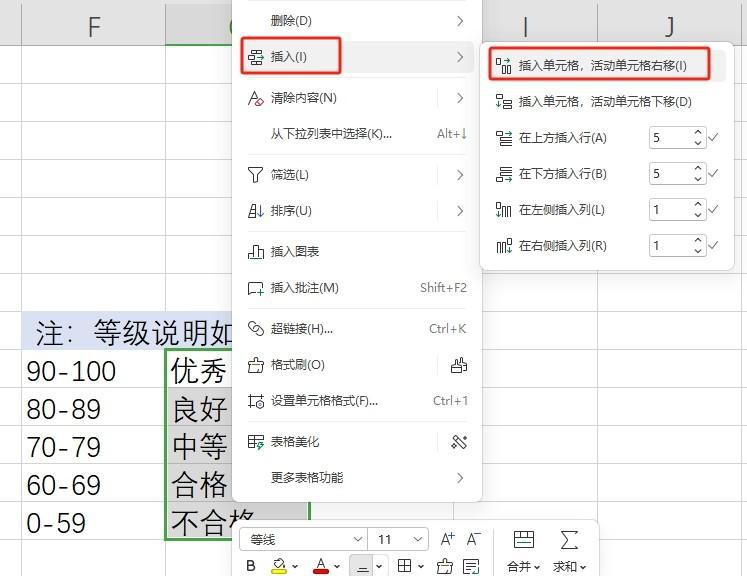The width and height of the screenshot is (747, 576).
Task: Click 在下方插入行(B) insert rows below
Action: [562, 174]
